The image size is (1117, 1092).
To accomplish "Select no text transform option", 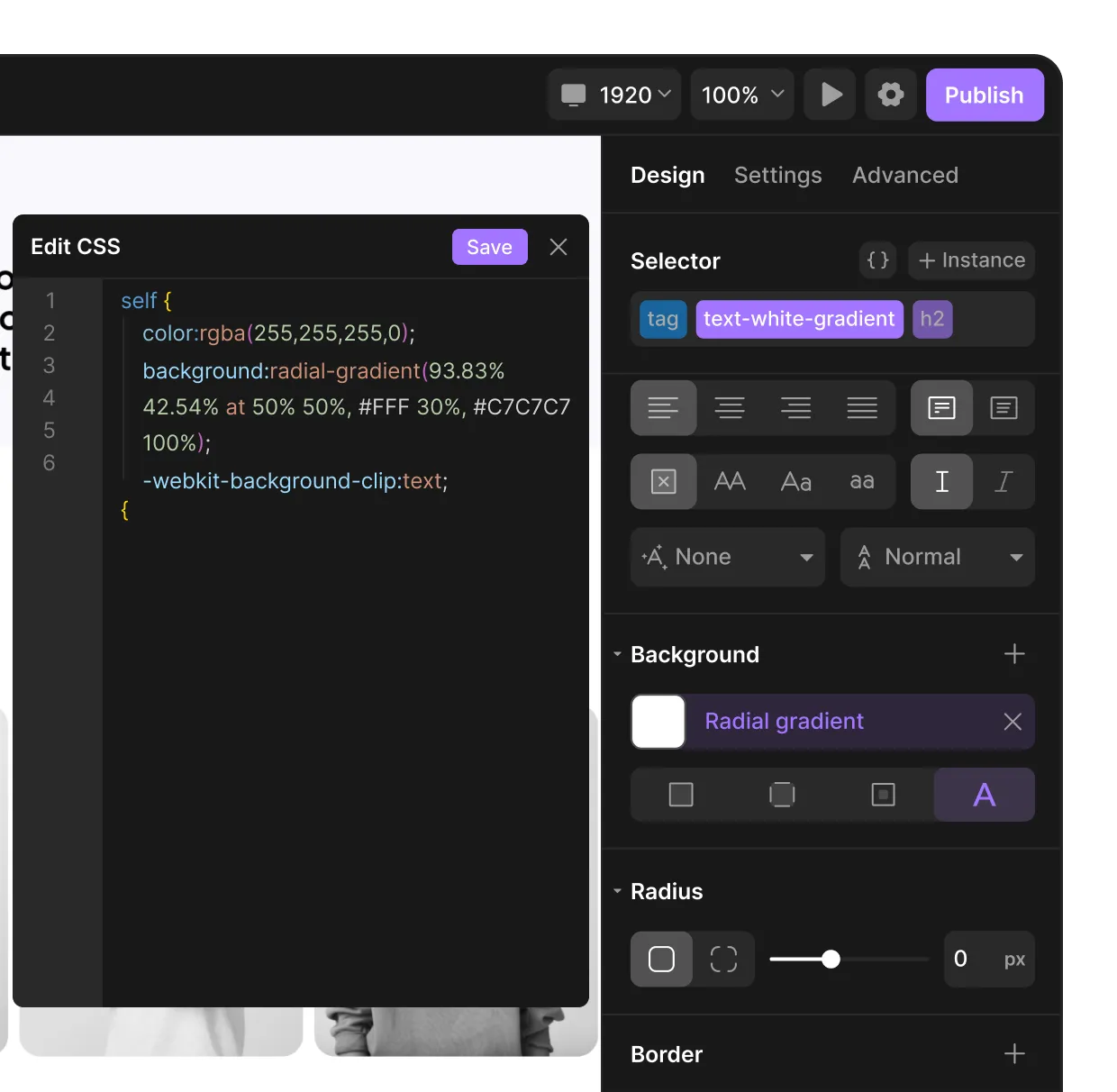I will click(x=663, y=482).
